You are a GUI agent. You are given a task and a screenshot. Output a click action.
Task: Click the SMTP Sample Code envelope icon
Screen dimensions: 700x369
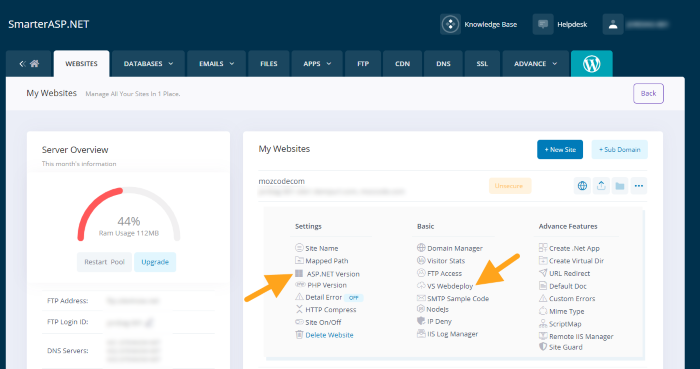[x=421, y=298]
